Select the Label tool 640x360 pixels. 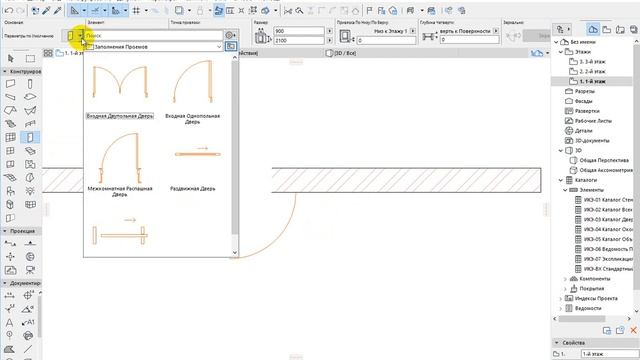[28, 322]
